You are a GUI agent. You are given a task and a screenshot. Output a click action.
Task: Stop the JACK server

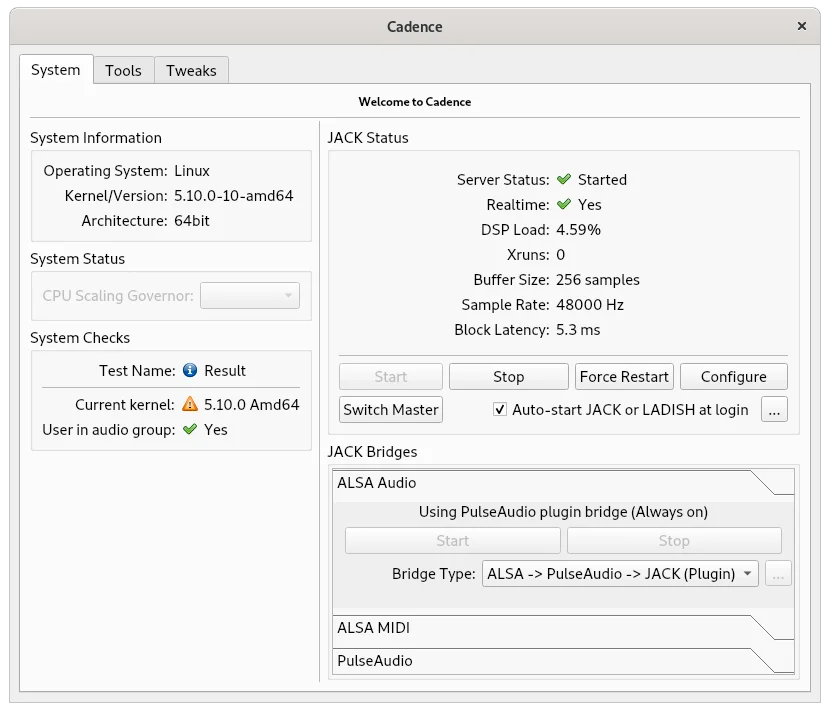(x=509, y=376)
